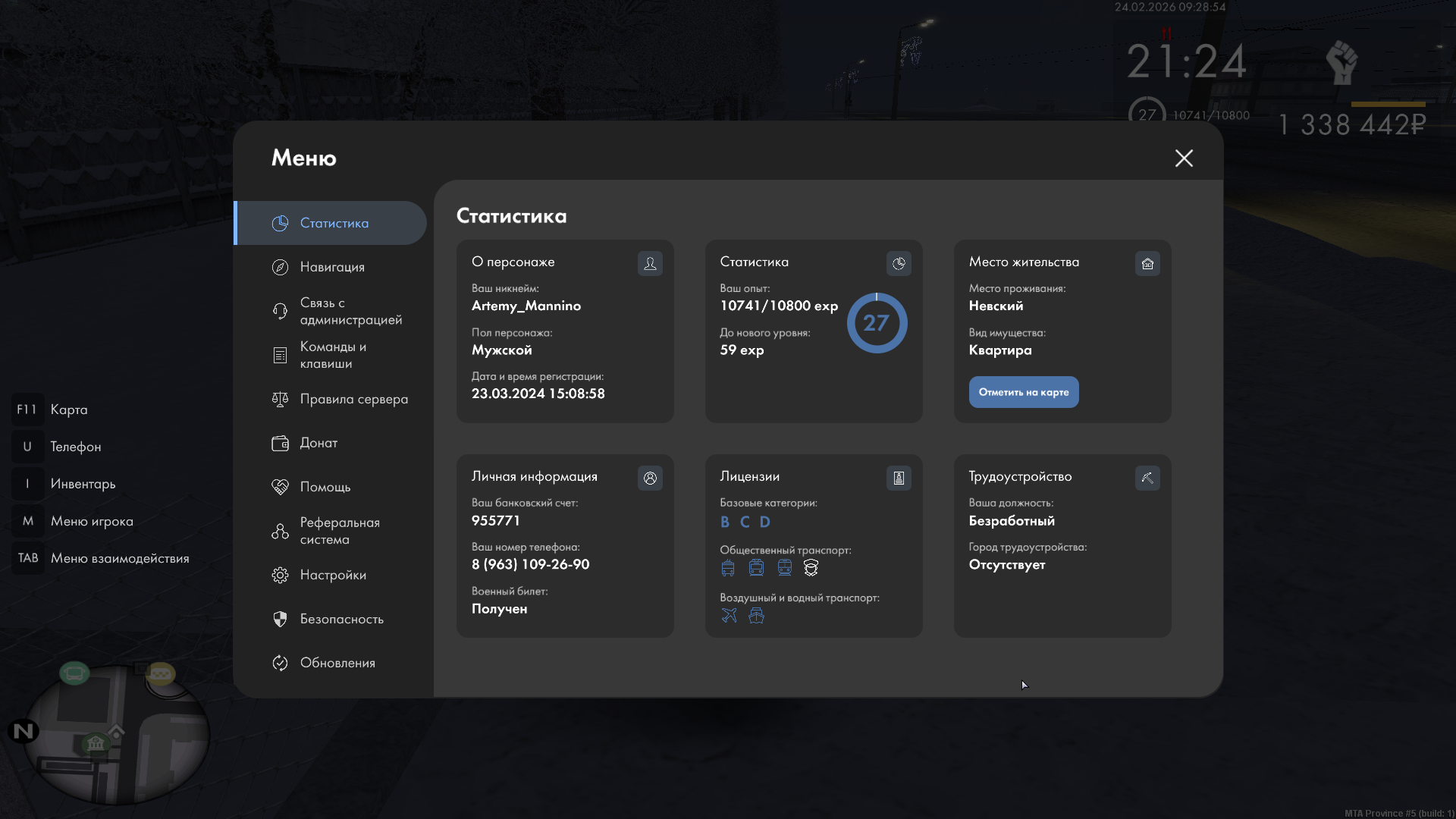The height and width of the screenshot is (819, 1456).
Task: Open Настройки in the sidebar
Action: (331, 575)
